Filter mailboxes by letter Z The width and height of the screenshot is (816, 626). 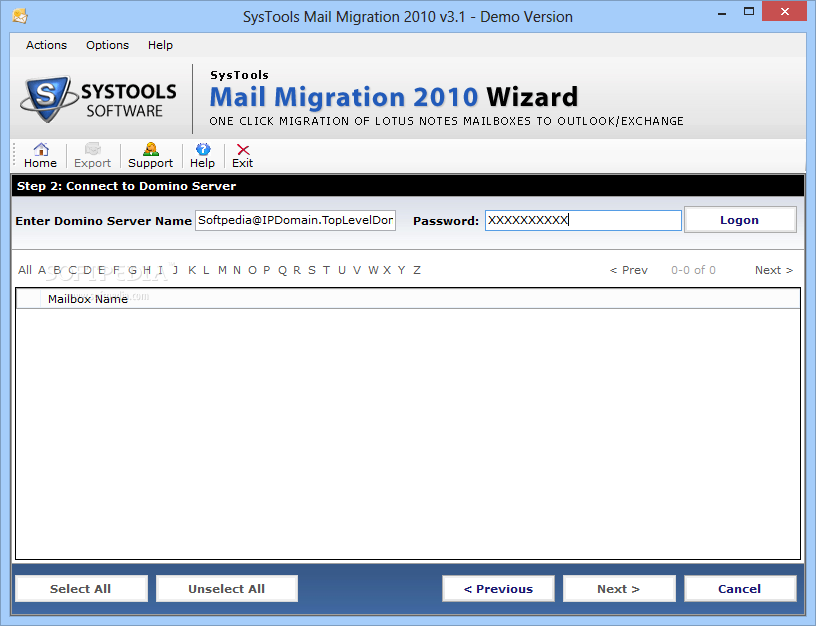[417, 270]
